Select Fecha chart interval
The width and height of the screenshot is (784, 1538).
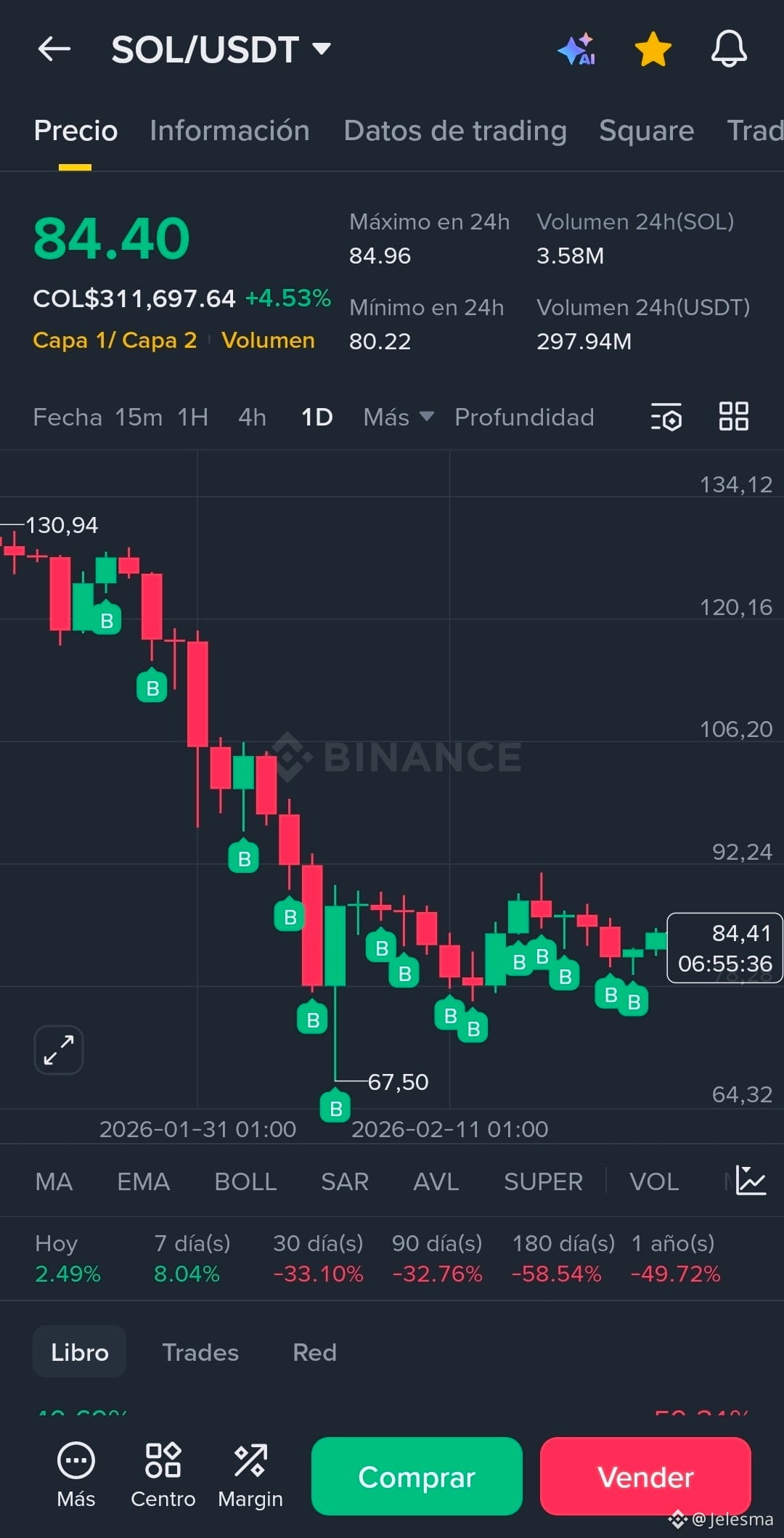pos(68,418)
